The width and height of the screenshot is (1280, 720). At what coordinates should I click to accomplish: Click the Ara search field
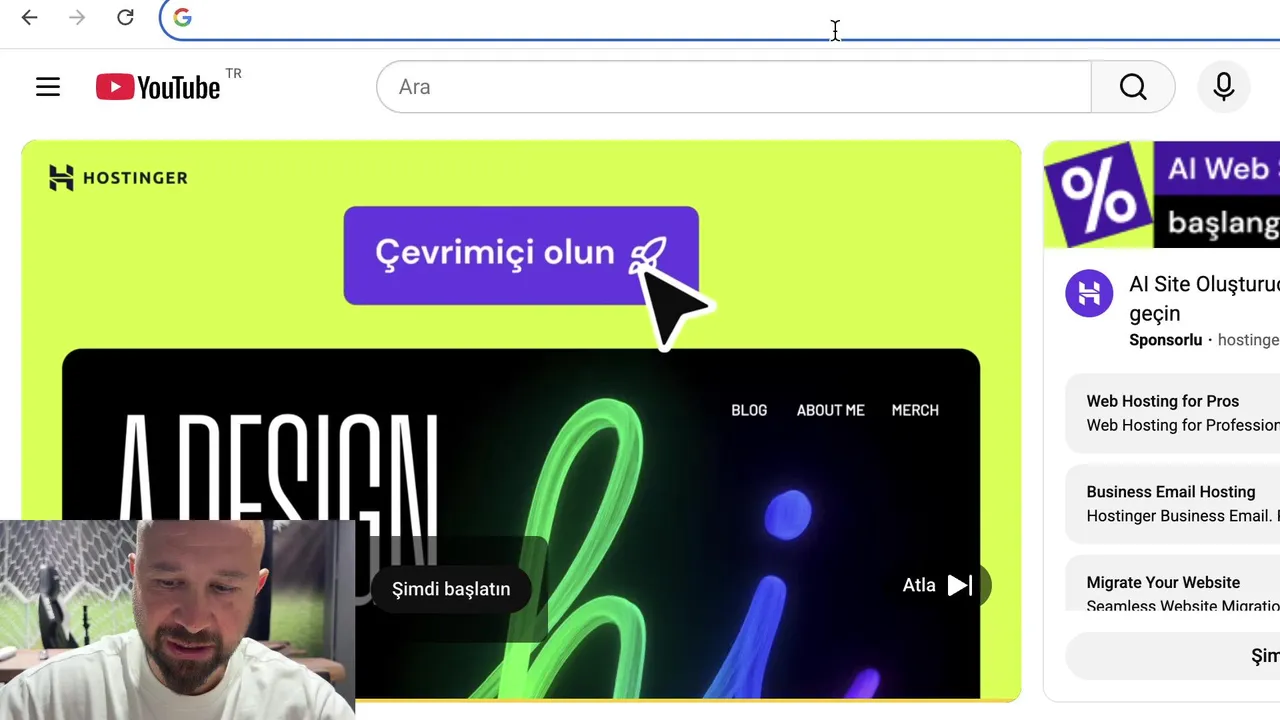click(x=734, y=87)
